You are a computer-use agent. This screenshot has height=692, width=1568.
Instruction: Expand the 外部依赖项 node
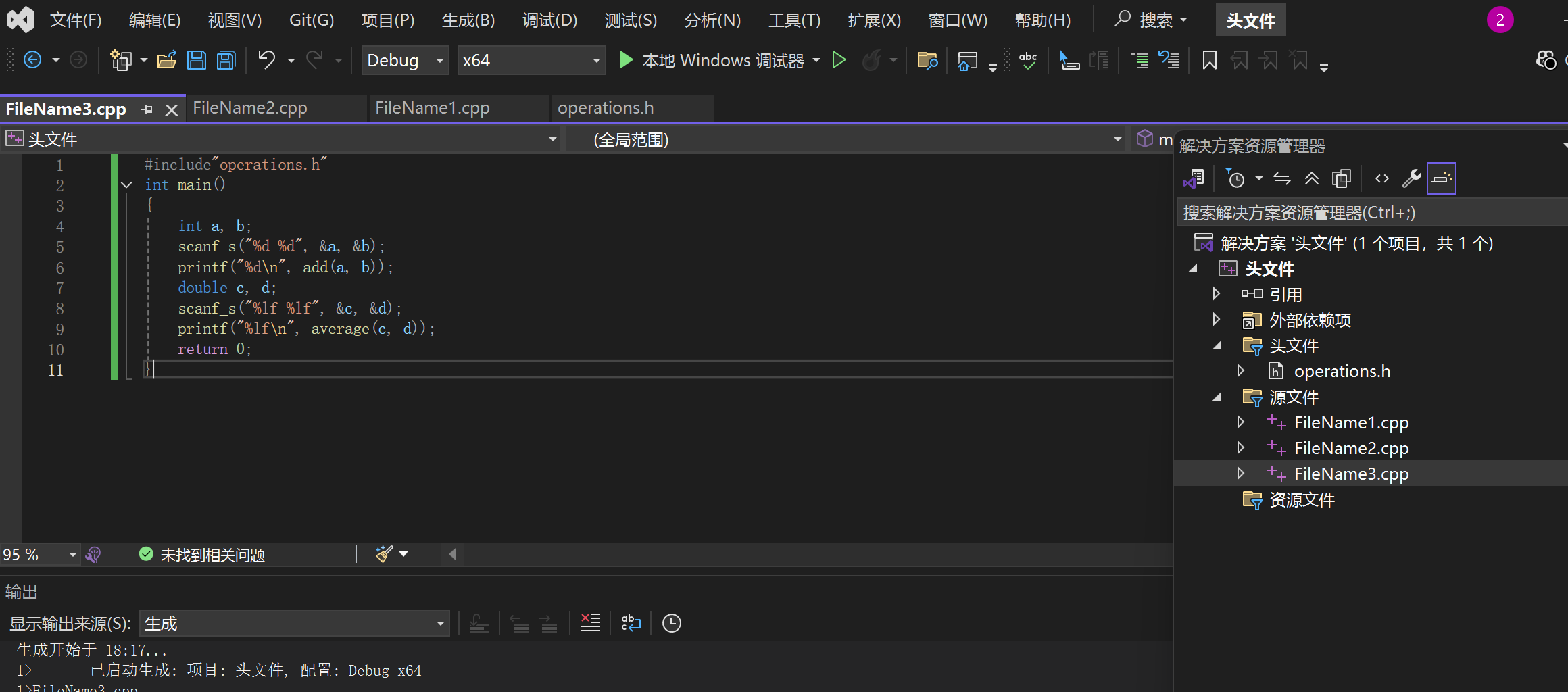click(x=1216, y=320)
